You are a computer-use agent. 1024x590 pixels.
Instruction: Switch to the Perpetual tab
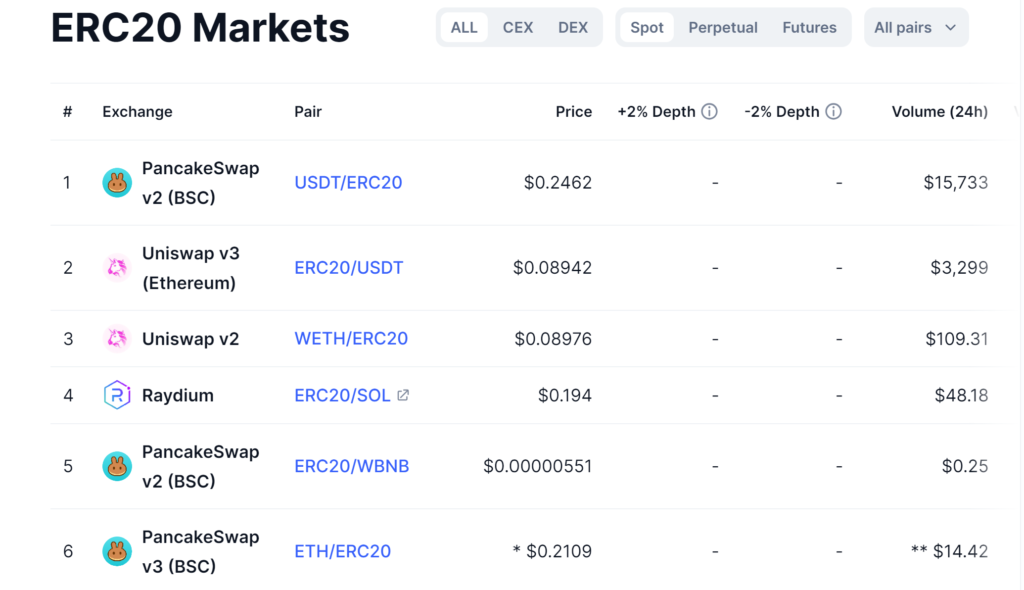pos(723,28)
